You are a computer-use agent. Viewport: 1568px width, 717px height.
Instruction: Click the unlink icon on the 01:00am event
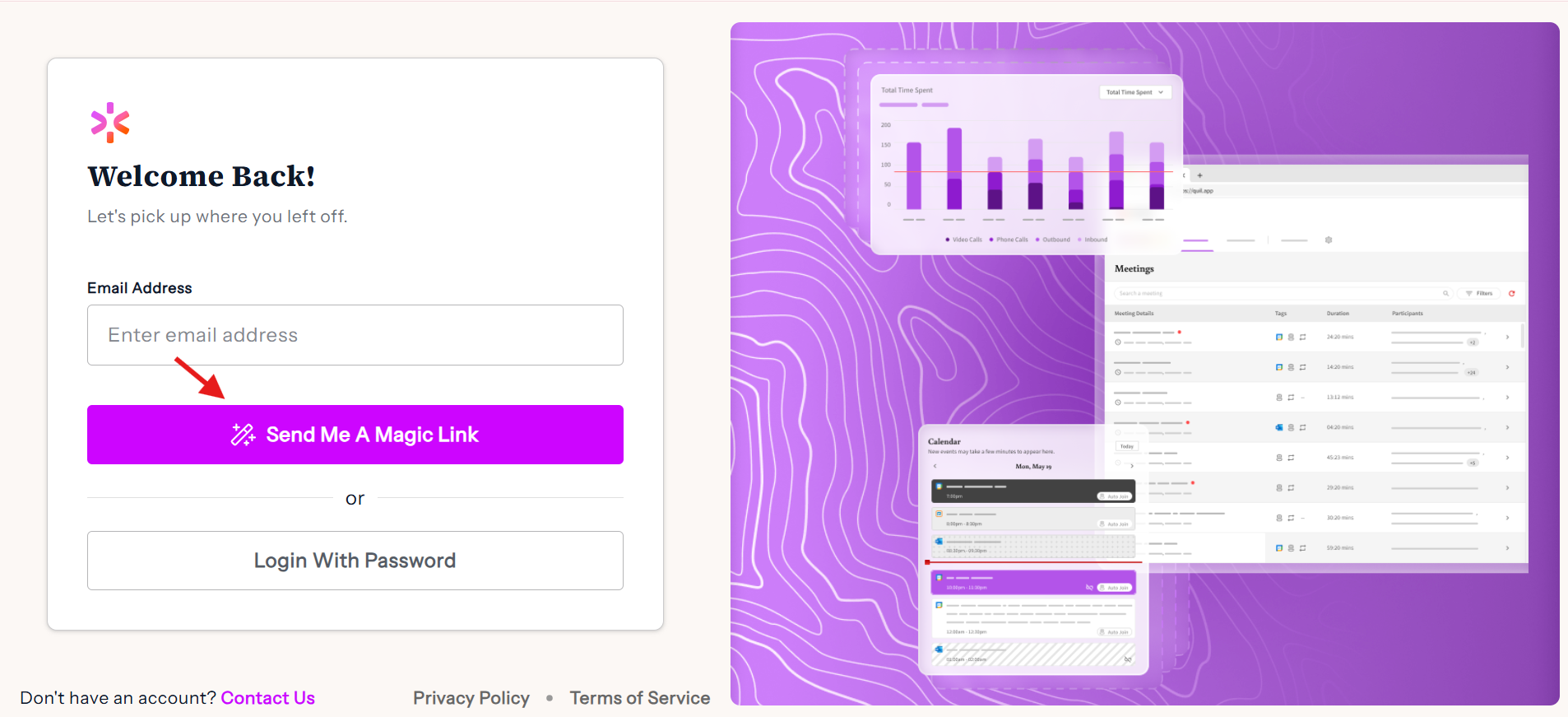click(x=1128, y=659)
